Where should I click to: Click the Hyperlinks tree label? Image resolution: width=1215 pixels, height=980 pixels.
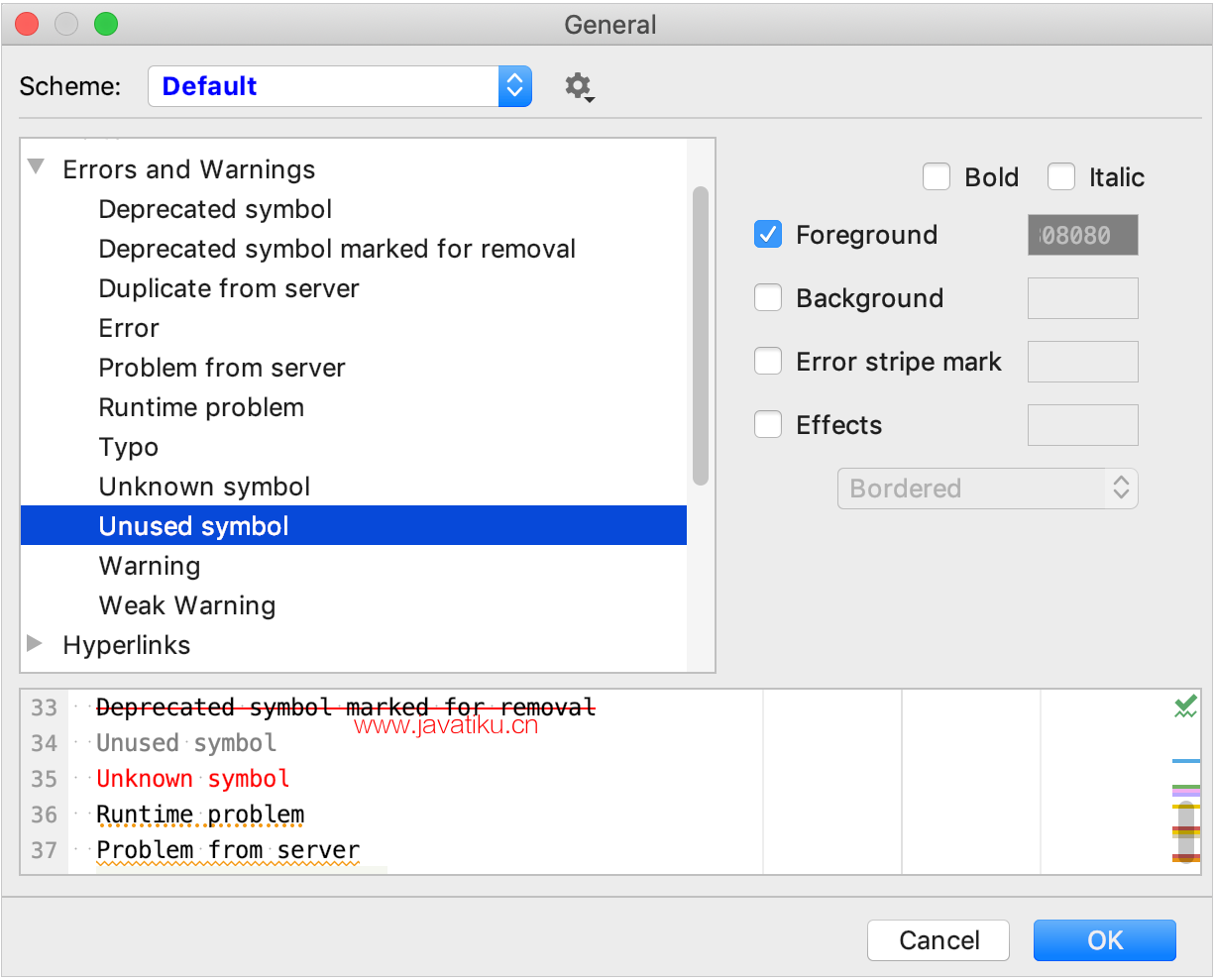[127, 645]
